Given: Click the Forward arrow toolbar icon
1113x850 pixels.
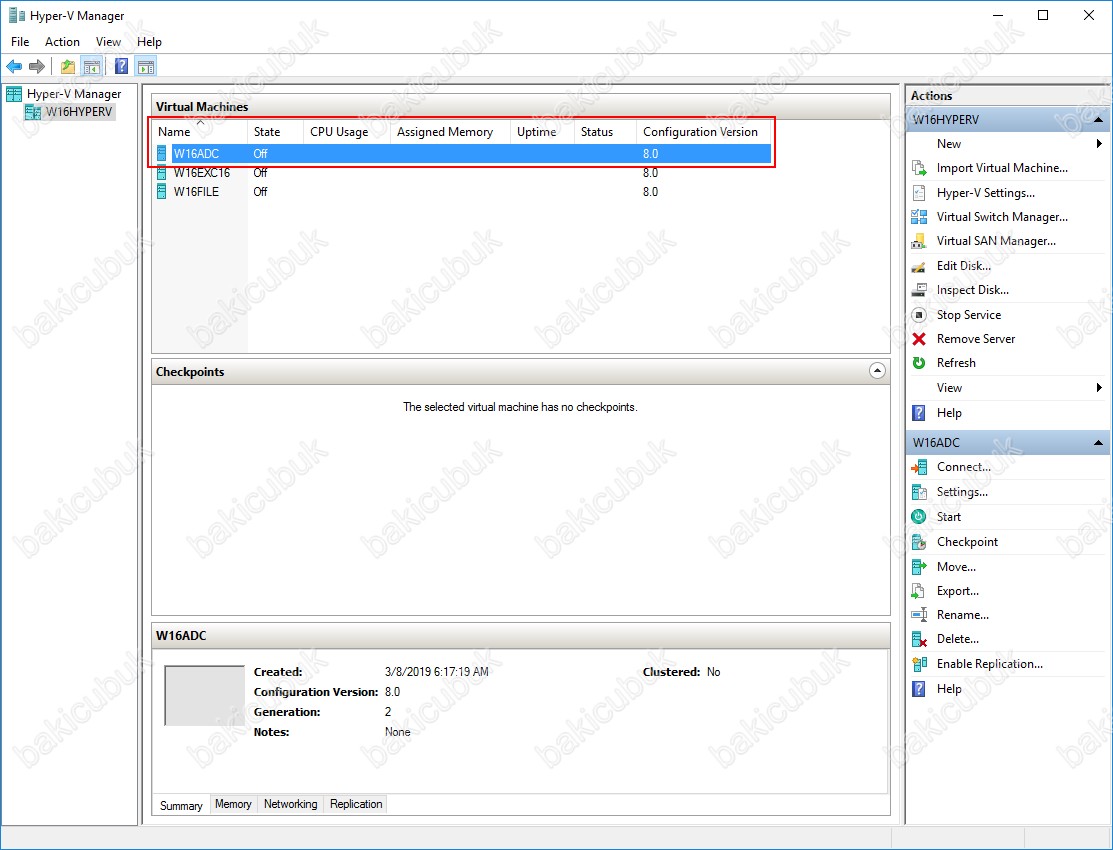Looking at the screenshot, I should tap(37, 67).
